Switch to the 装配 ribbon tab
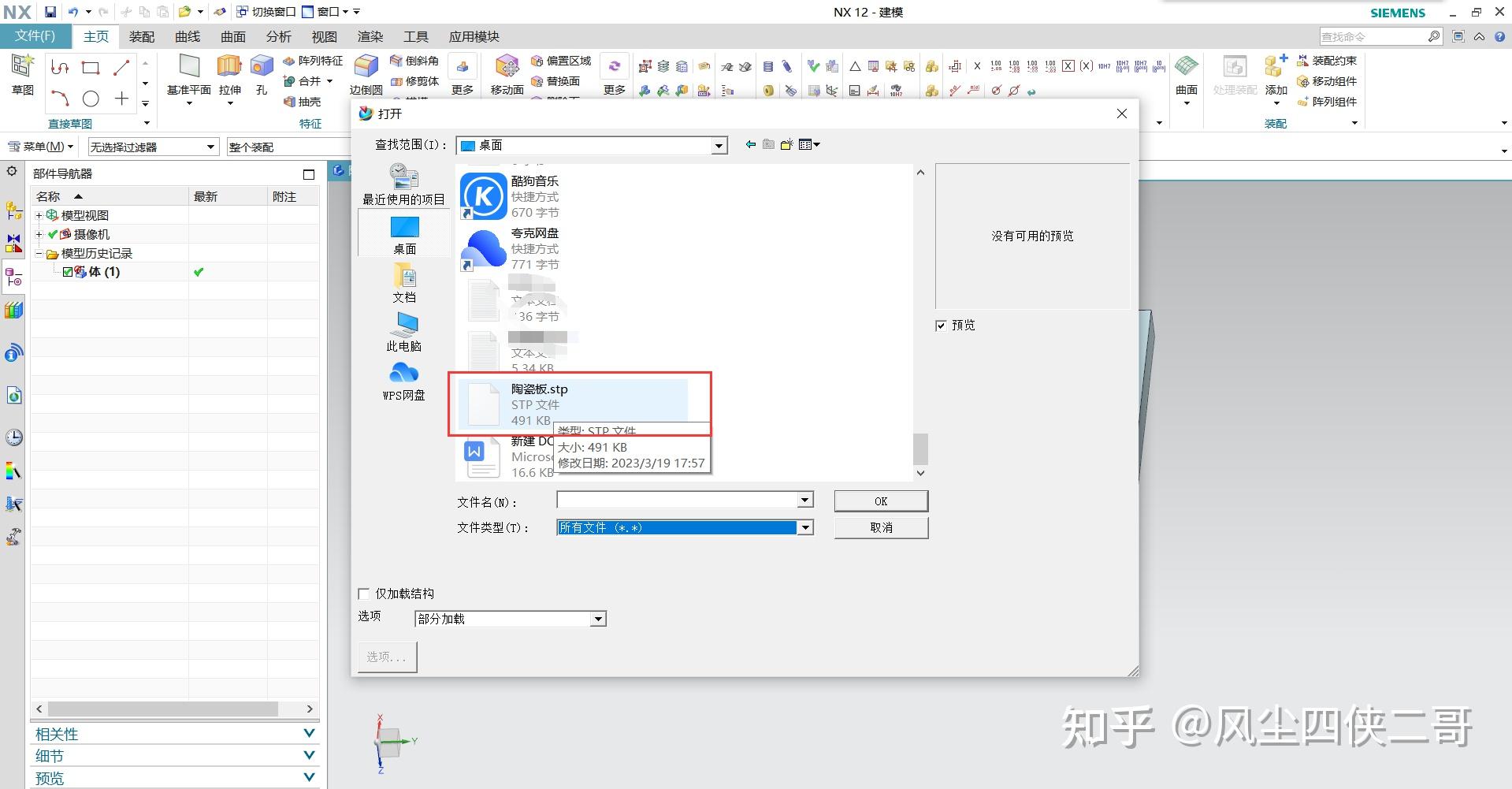Viewport: 1512px width, 789px height. click(x=142, y=36)
